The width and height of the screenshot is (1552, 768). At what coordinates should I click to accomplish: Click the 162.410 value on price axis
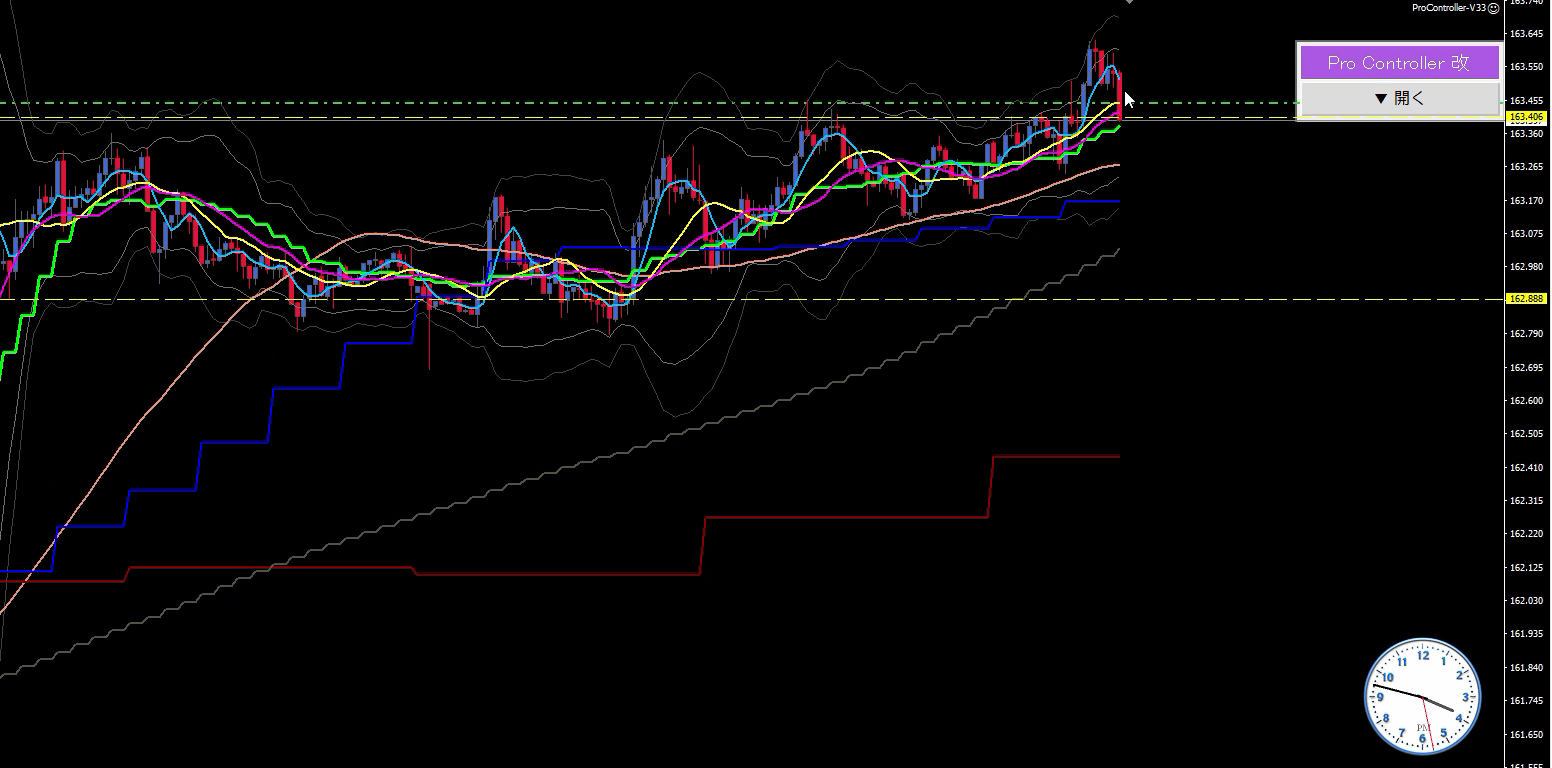tap(1526, 468)
